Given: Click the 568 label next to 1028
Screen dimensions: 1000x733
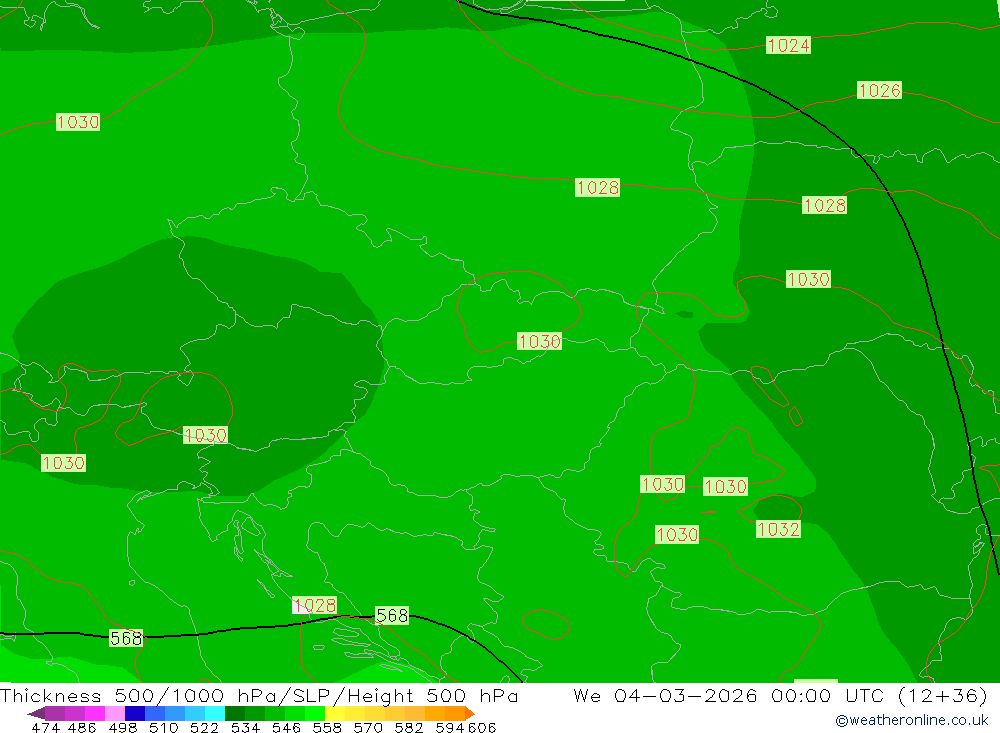Looking at the screenshot, I should tap(392, 615).
